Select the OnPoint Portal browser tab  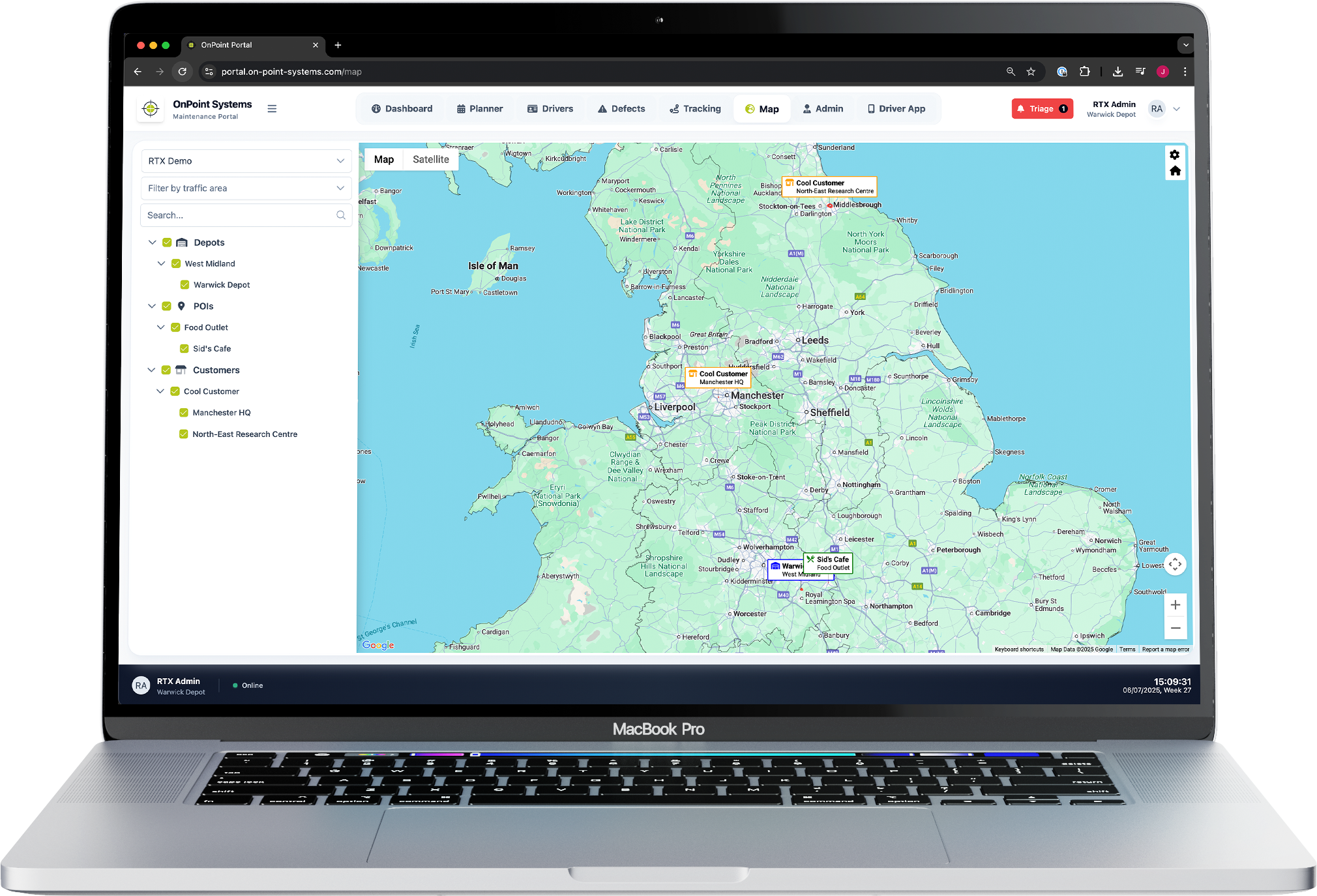[252, 45]
